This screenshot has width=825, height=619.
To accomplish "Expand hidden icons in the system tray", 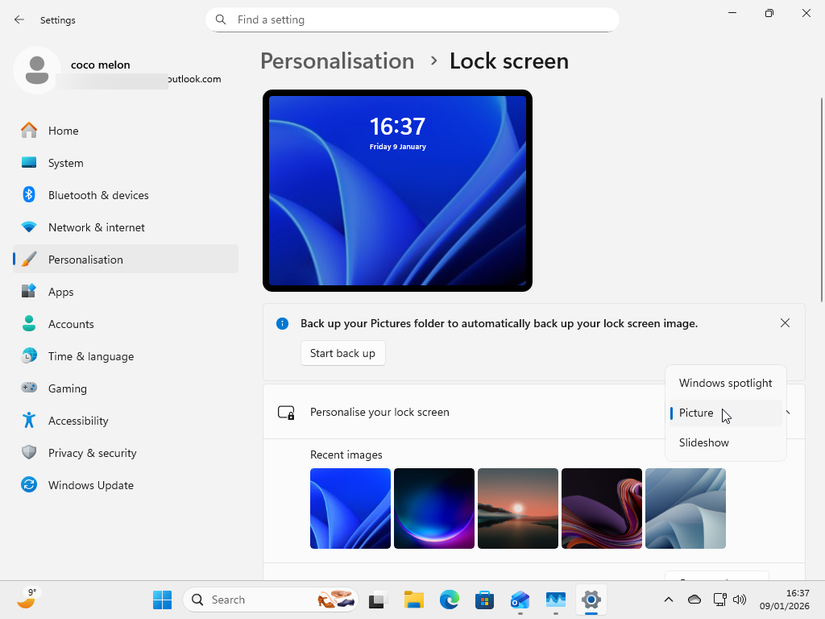I will point(668,600).
